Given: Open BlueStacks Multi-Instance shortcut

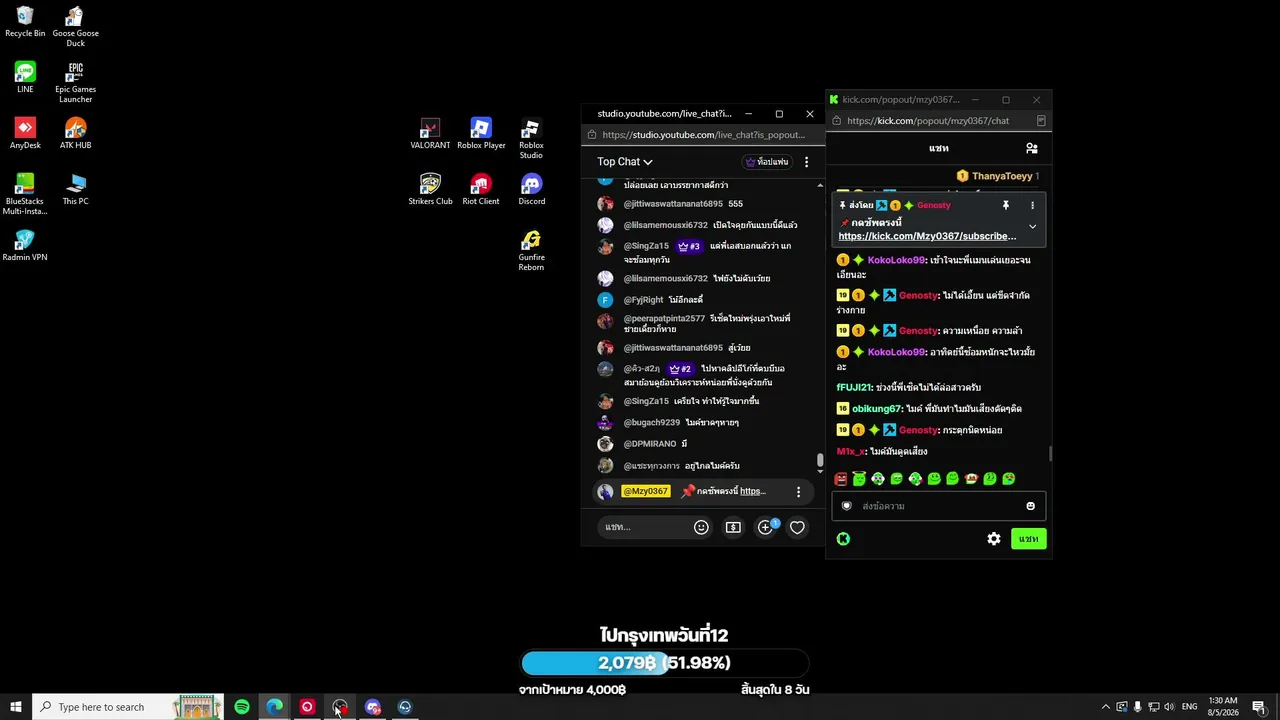Looking at the screenshot, I should point(25,195).
